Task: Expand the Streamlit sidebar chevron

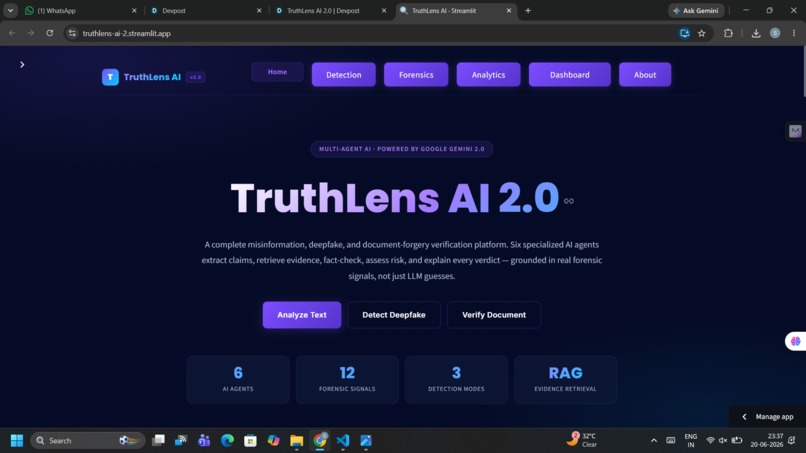Action: point(22,64)
